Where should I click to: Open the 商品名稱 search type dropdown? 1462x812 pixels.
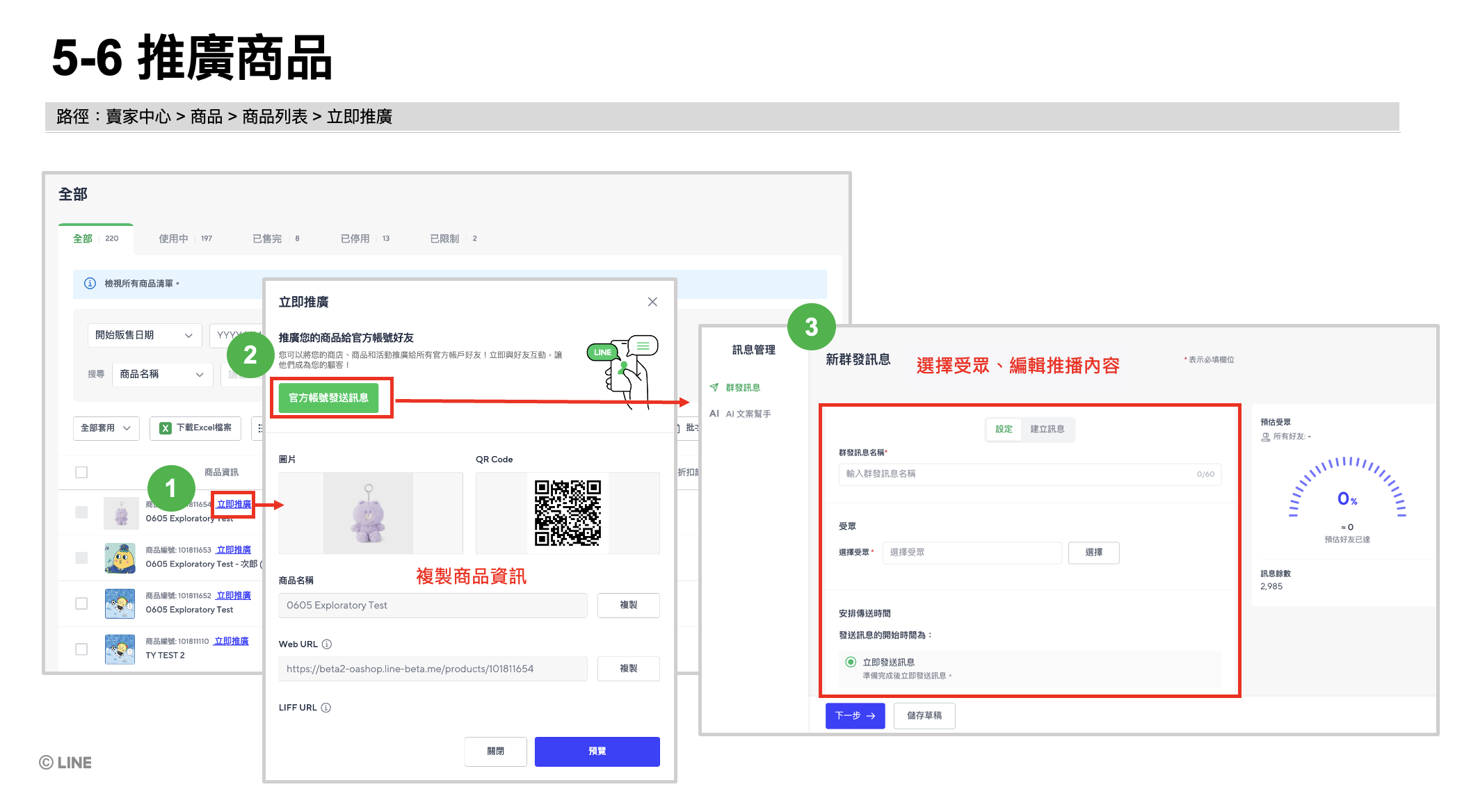tap(161, 374)
